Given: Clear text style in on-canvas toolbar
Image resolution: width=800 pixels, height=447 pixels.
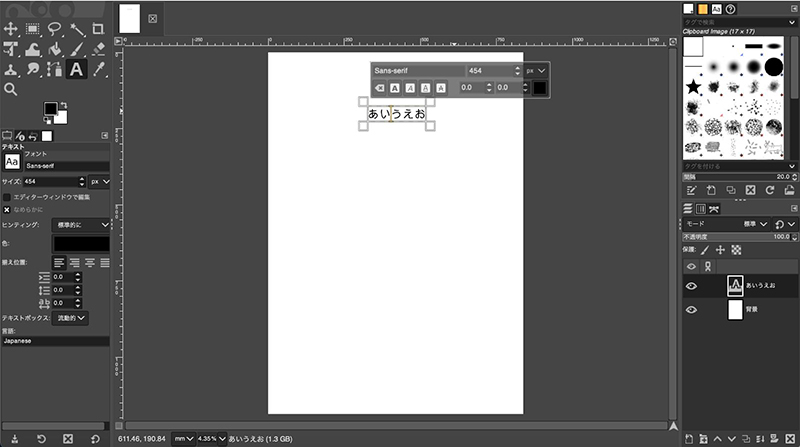Looking at the screenshot, I should click(x=380, y=88).
